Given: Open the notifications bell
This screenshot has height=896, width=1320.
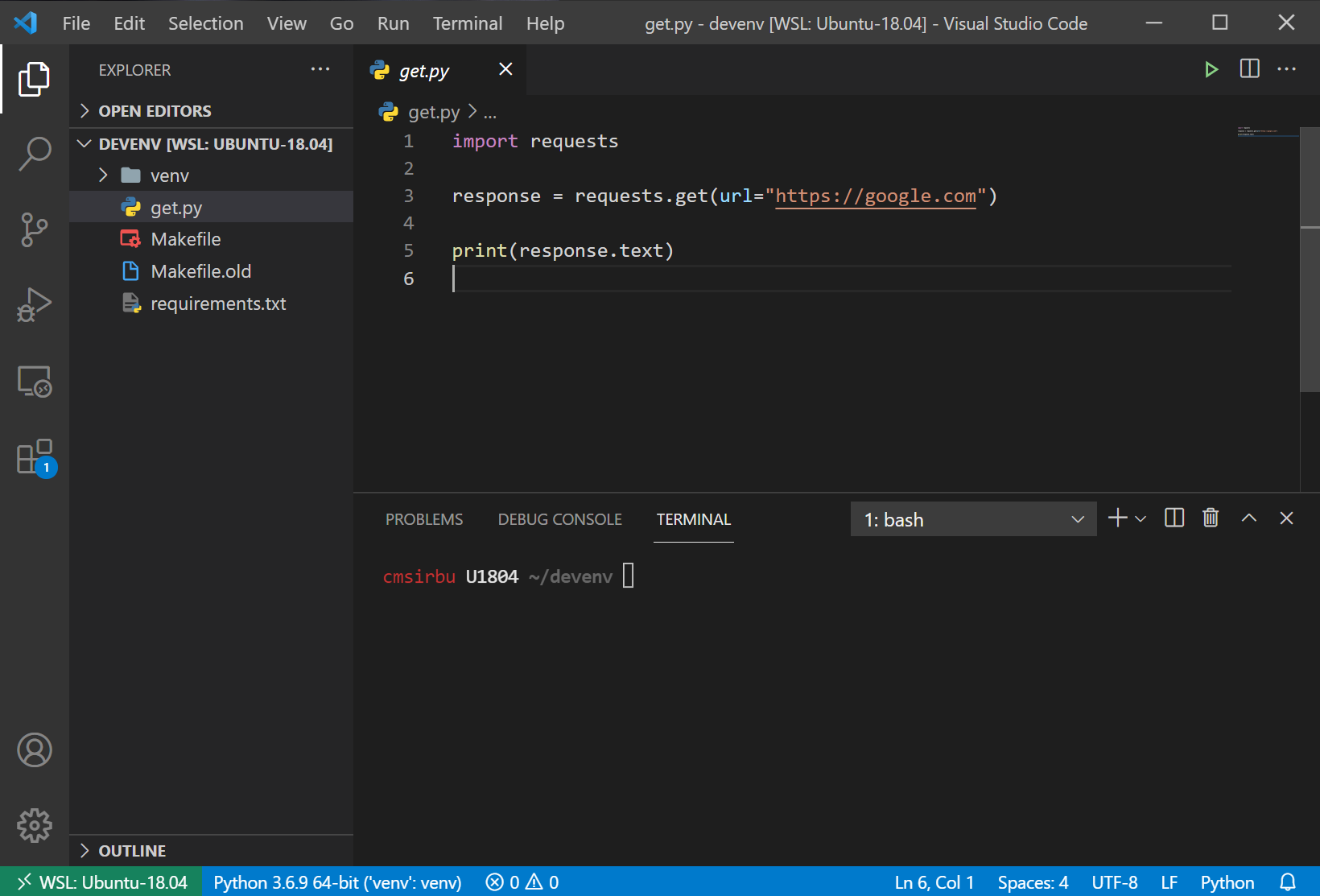Looking at the screenshot, I should click(1288, 882).
